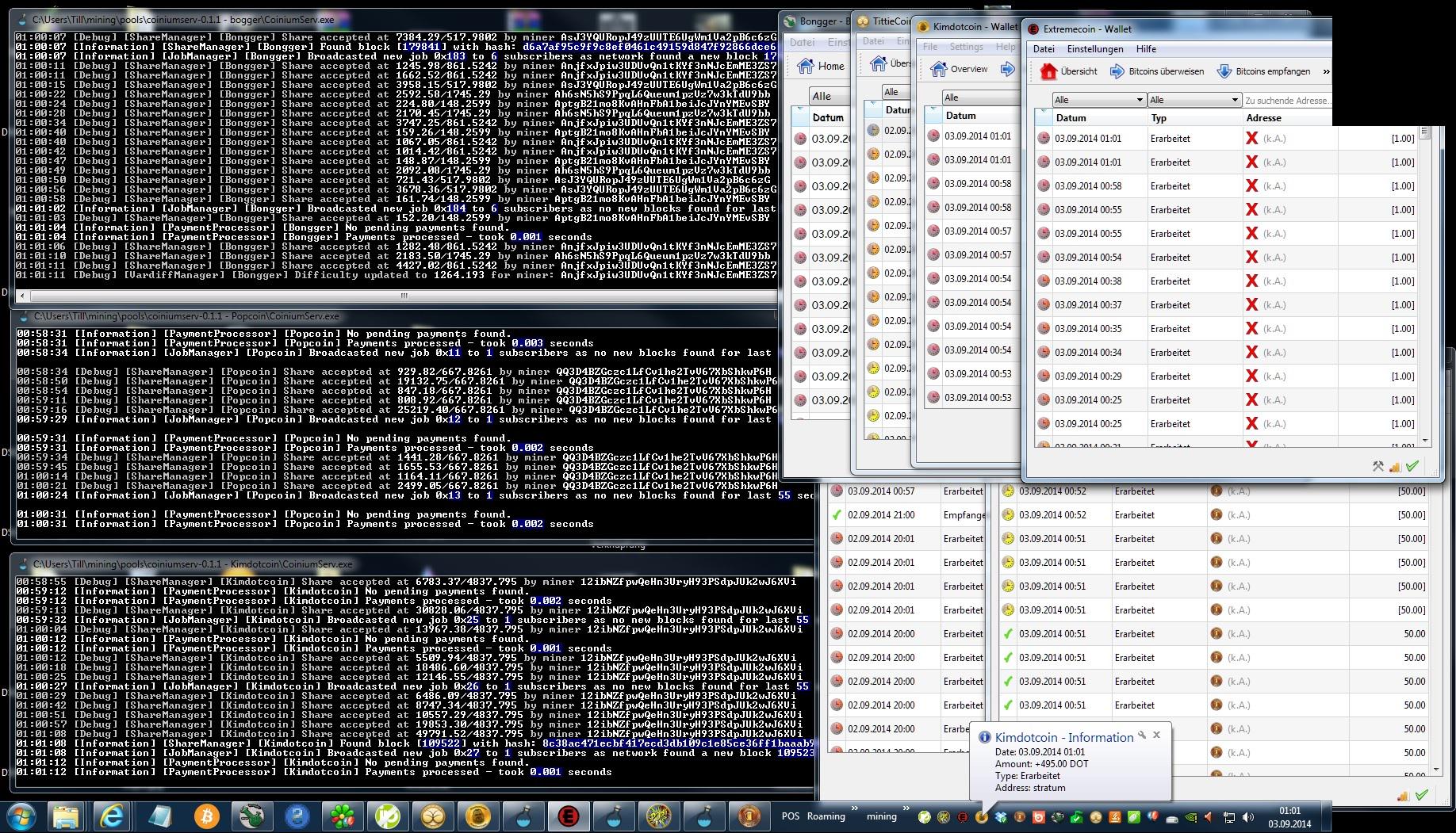
Task: Open the network tray icon
Action: pos(1228,816)
